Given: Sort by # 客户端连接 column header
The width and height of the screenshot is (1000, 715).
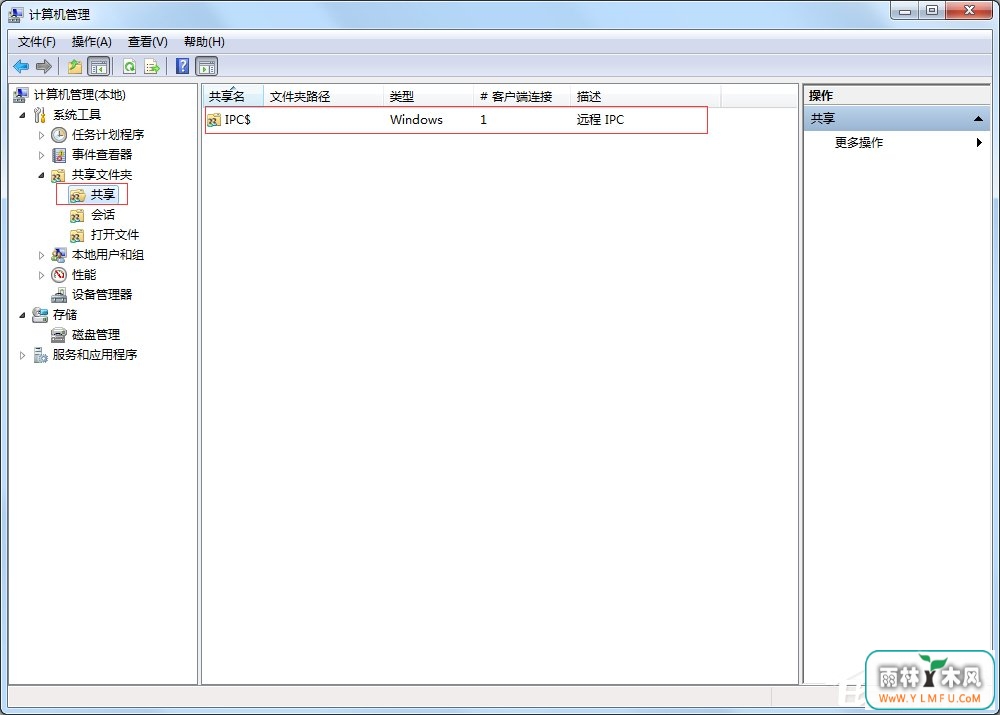Looking at the screenshot, I should 522,96.
